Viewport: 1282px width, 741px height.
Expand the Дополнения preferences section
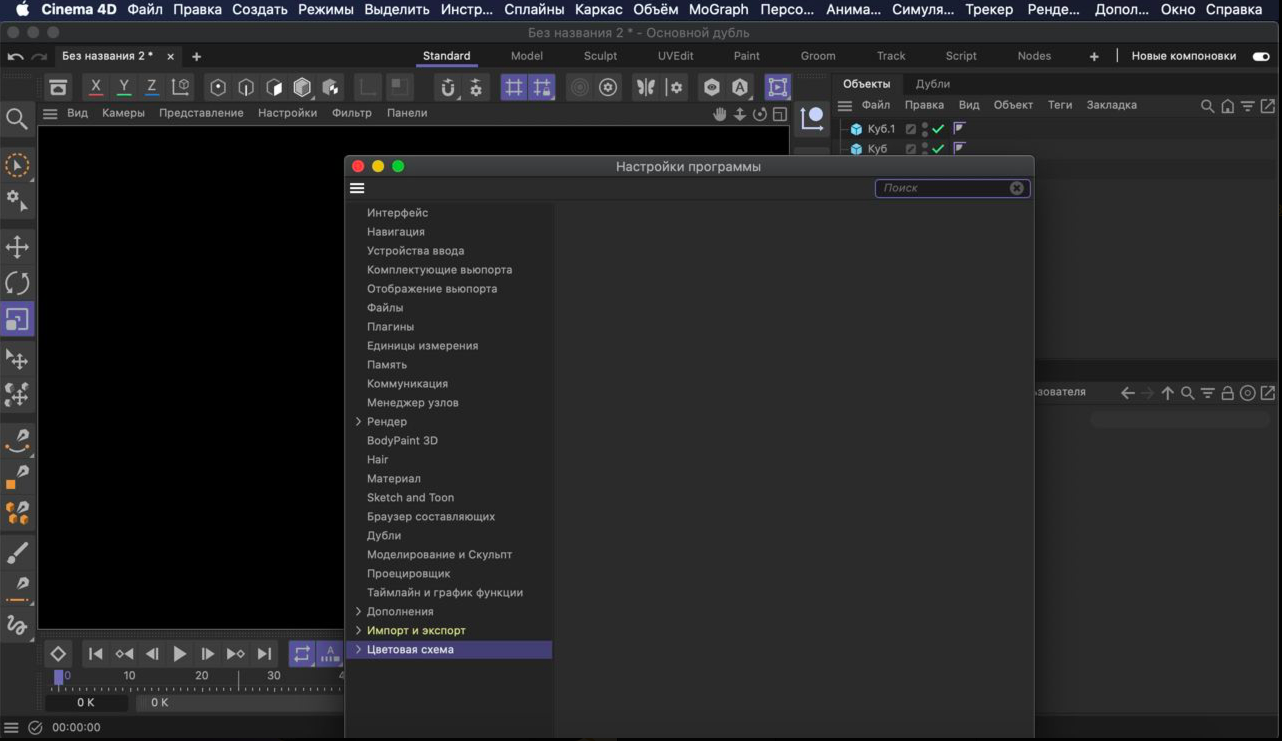(x=358, y=612)
